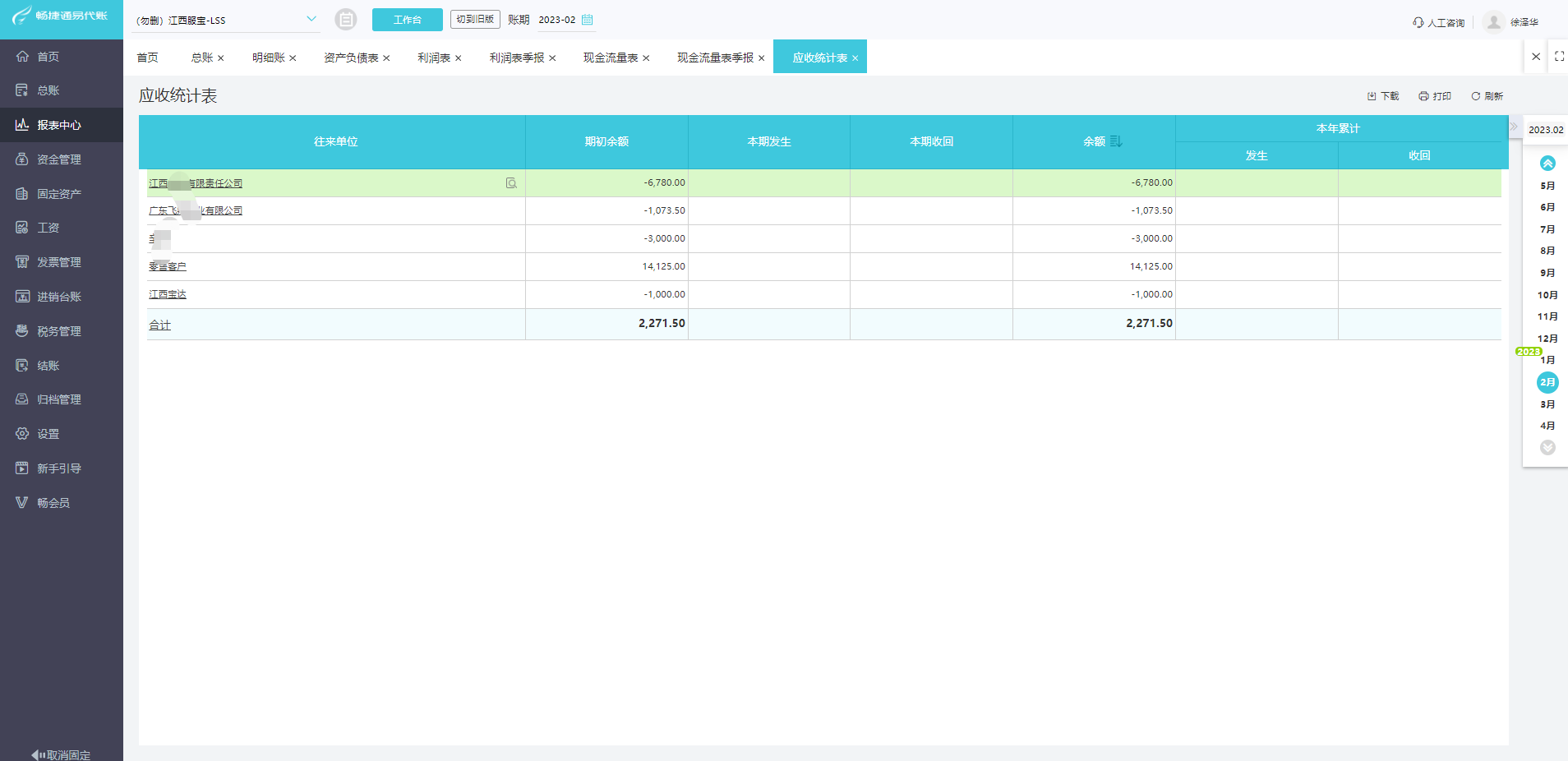Switch to the 现金流量表 tab
The width and height of the screenshot is (1568, 761).
tap(609, 58)
